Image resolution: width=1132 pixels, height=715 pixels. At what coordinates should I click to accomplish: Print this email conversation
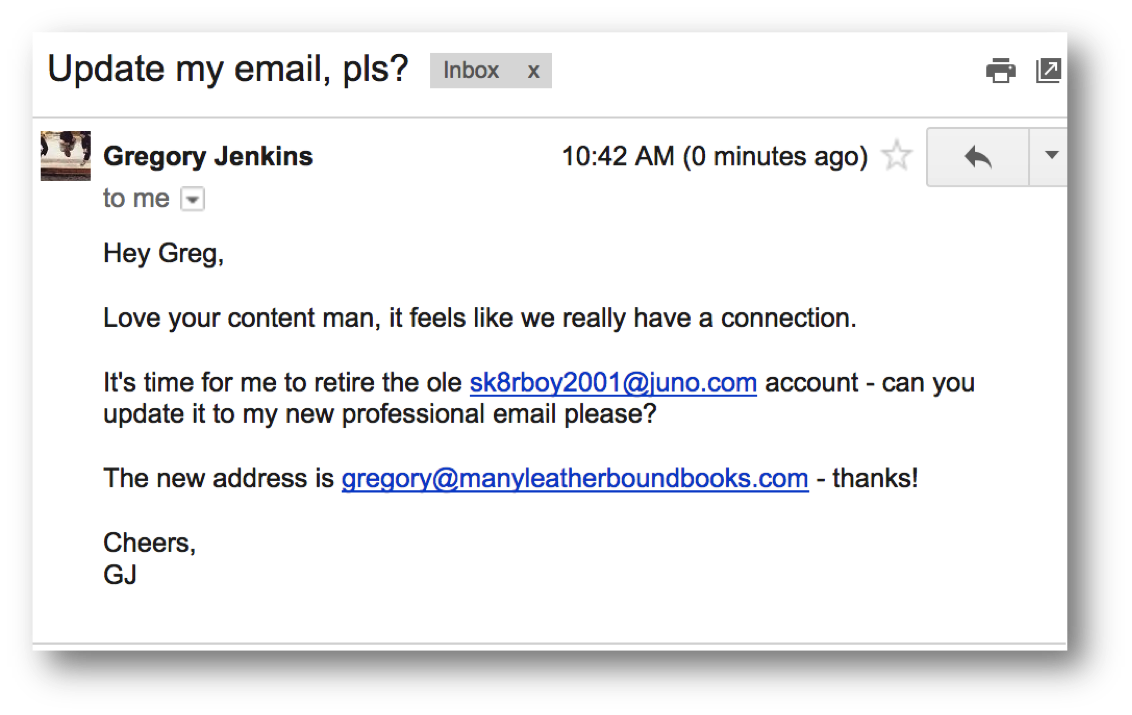pyautogui.click(x=1000, y=71)
